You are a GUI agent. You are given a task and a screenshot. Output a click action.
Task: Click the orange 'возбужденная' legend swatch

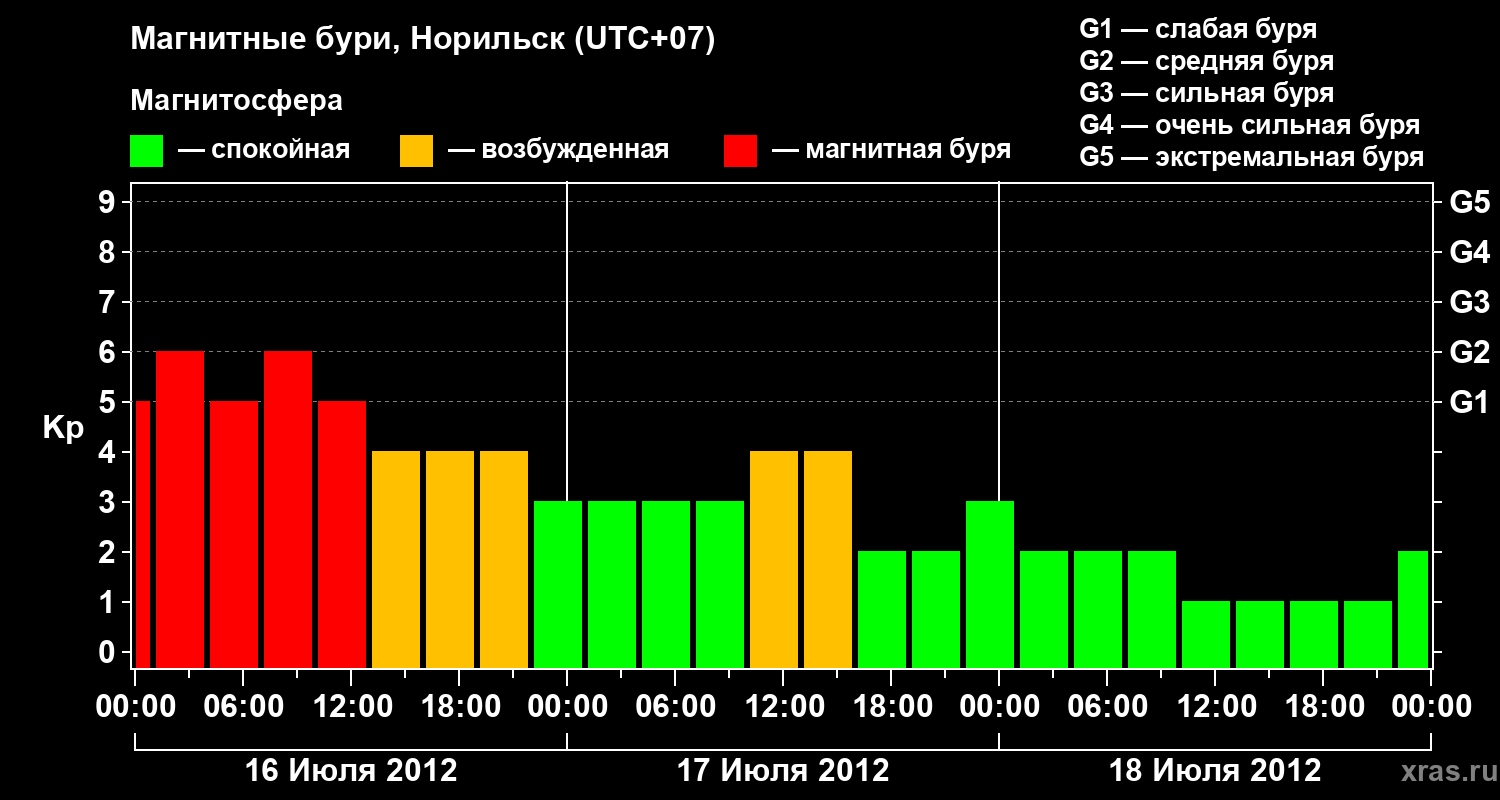[x=416, y=151]
